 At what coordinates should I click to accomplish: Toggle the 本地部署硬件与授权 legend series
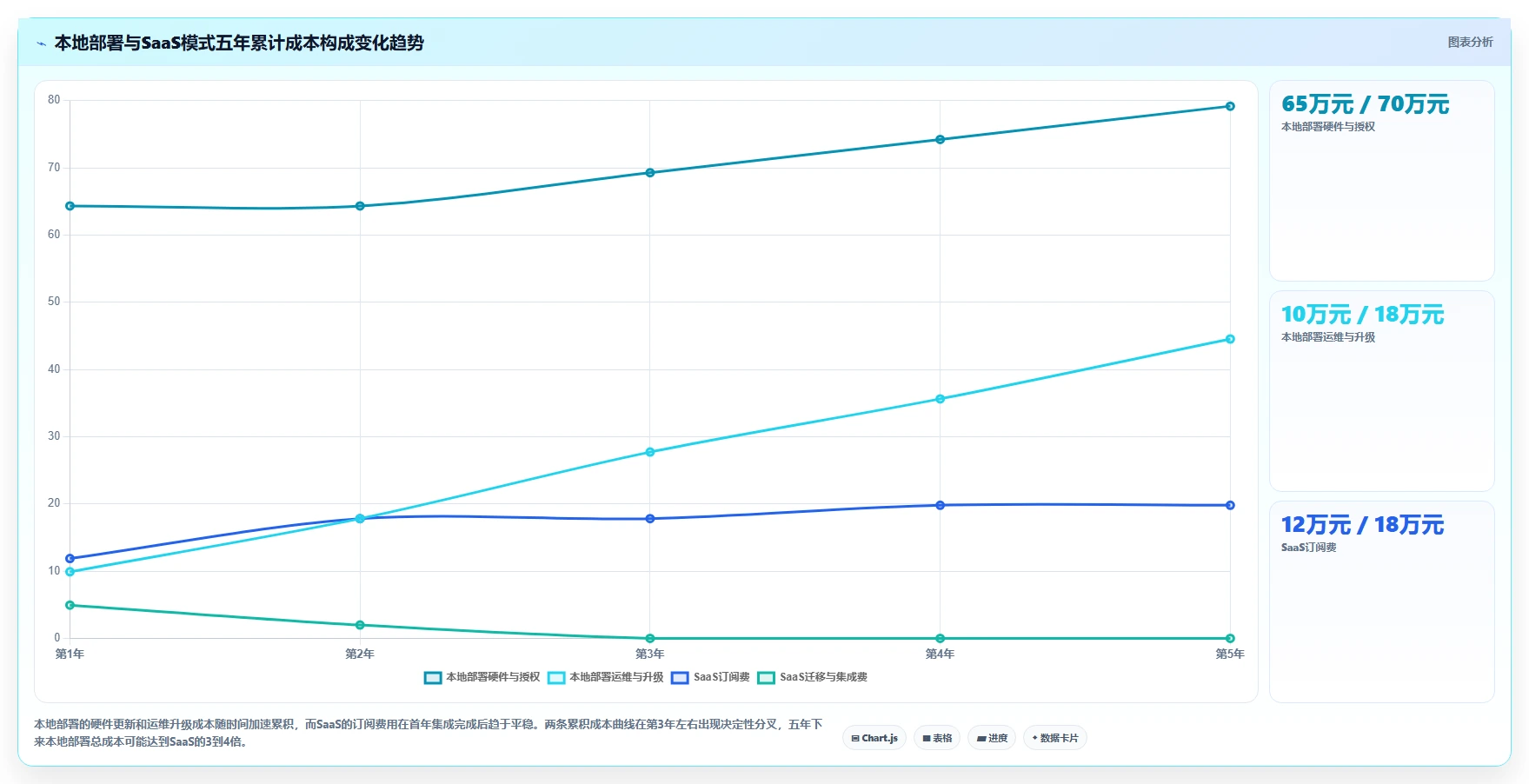[x=482, y=677]
